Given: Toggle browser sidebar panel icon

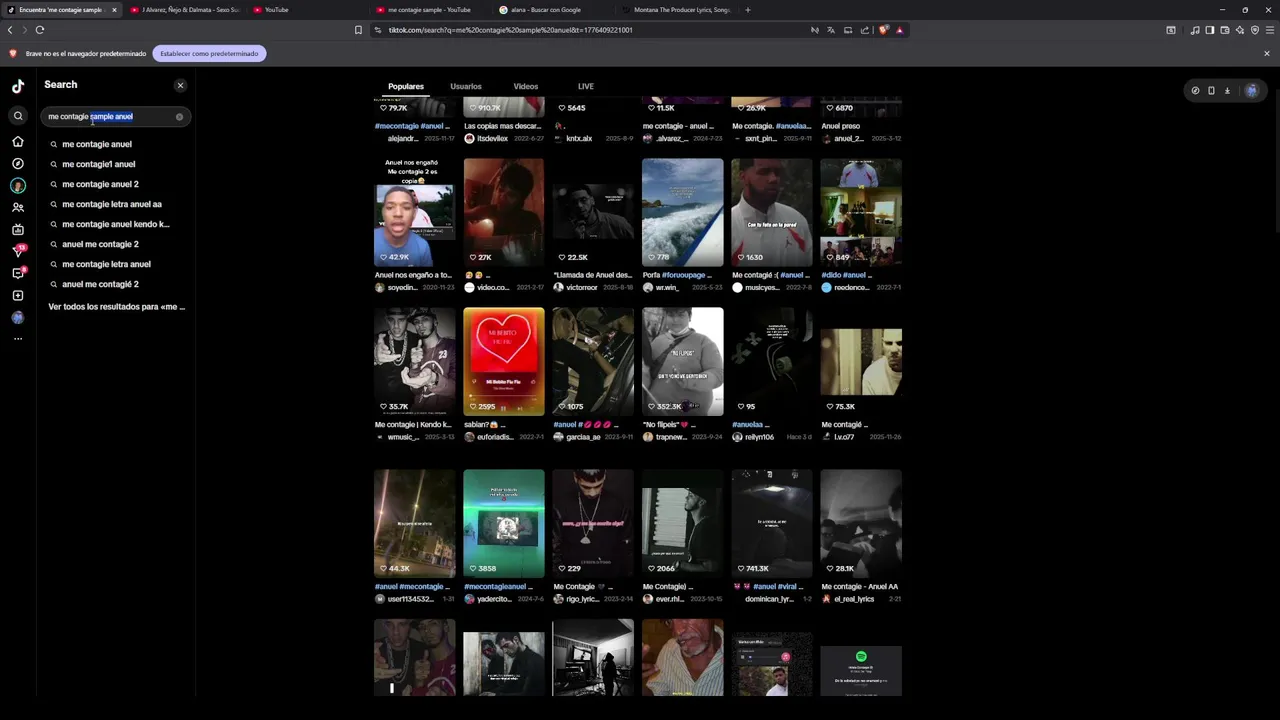Looking at the screenshot, I should [x=1210, y=30].
